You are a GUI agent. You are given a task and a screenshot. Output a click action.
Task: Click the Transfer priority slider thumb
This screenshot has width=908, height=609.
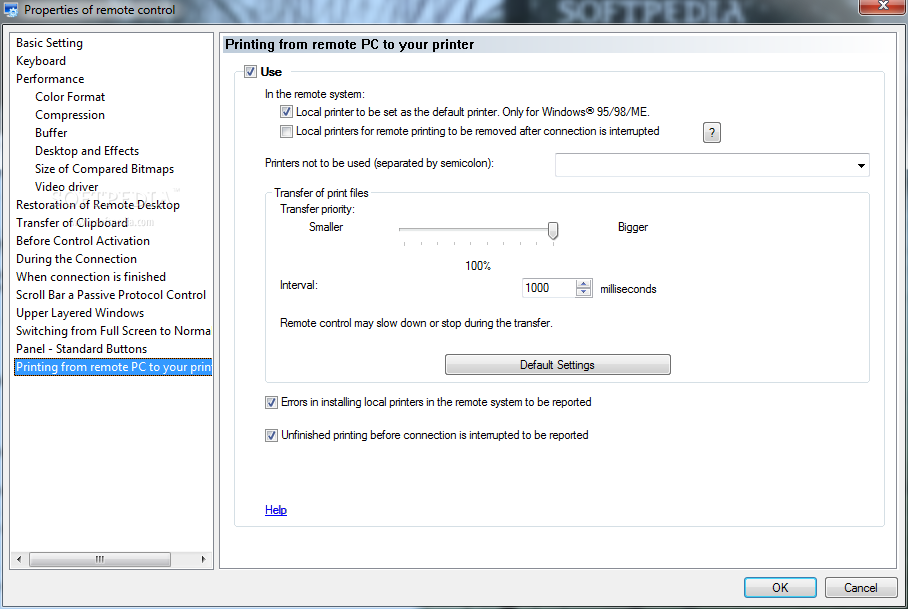(x=553, y=230)
